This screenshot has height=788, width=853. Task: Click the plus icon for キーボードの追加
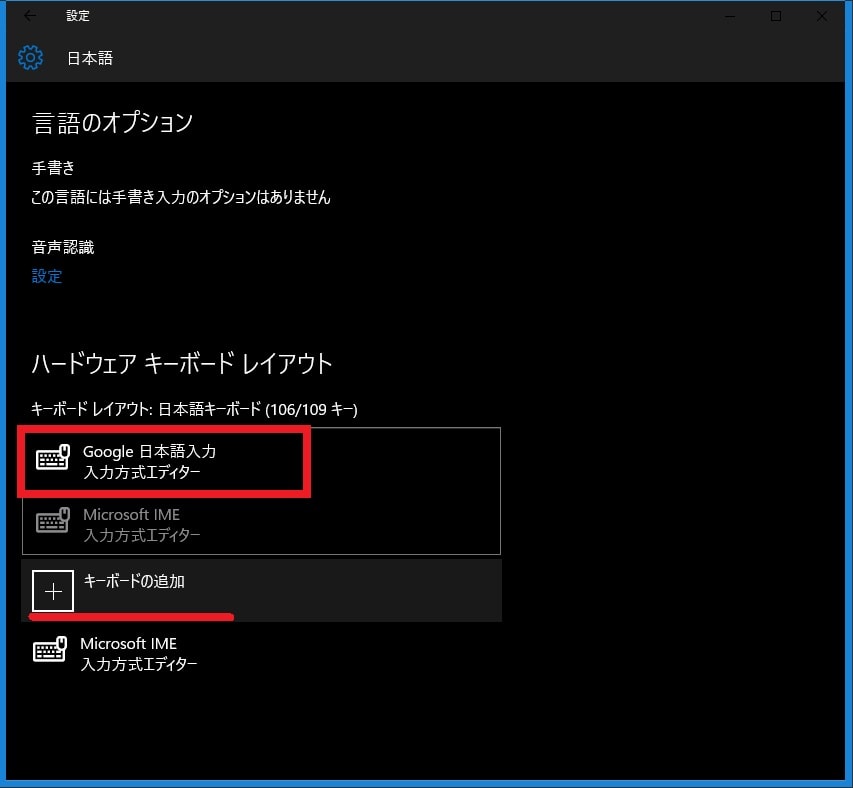tap(53, 591)
